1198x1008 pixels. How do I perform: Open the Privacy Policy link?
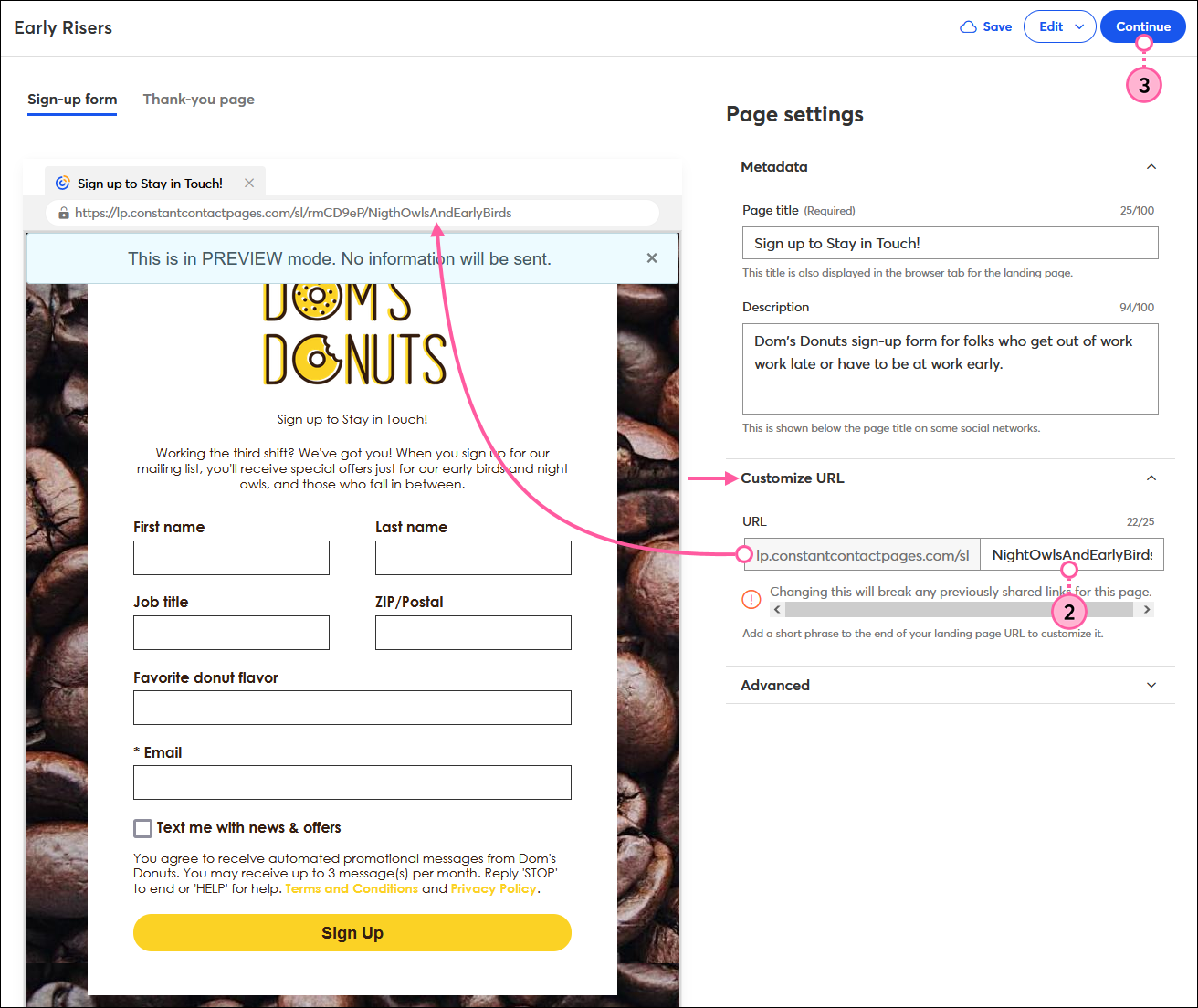point(493,888)
